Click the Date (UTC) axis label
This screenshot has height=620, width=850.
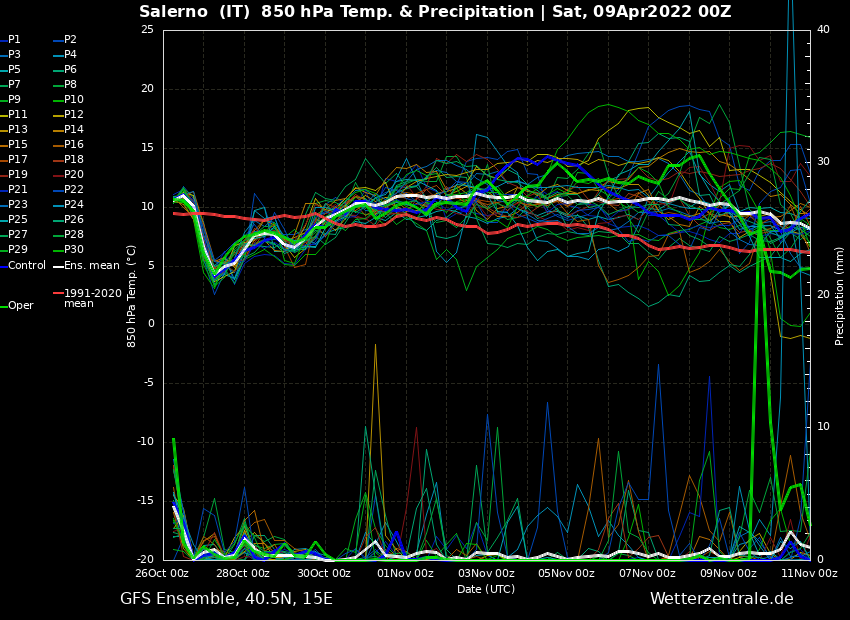coord(486,589)
